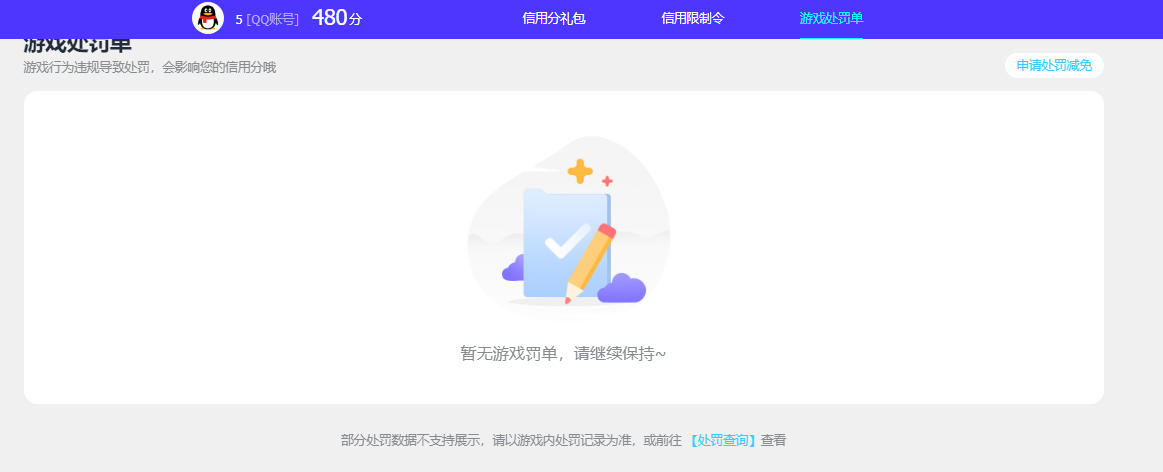Viewport: 1163px width, 472px height.
Task: Click the checkmark on the blue folder illustration
Action: [564, 241]
